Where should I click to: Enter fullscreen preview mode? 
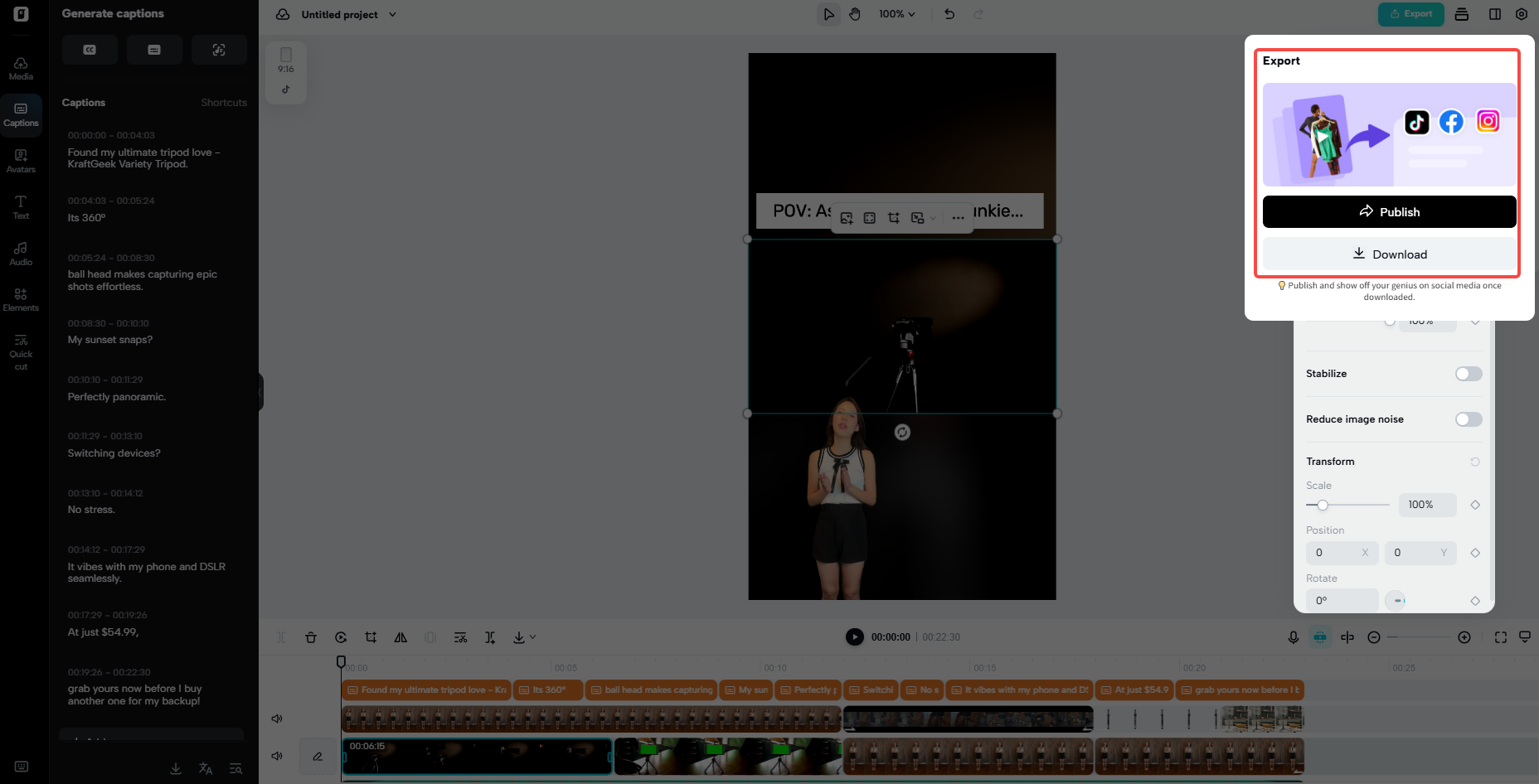[x=1501, y=637]
